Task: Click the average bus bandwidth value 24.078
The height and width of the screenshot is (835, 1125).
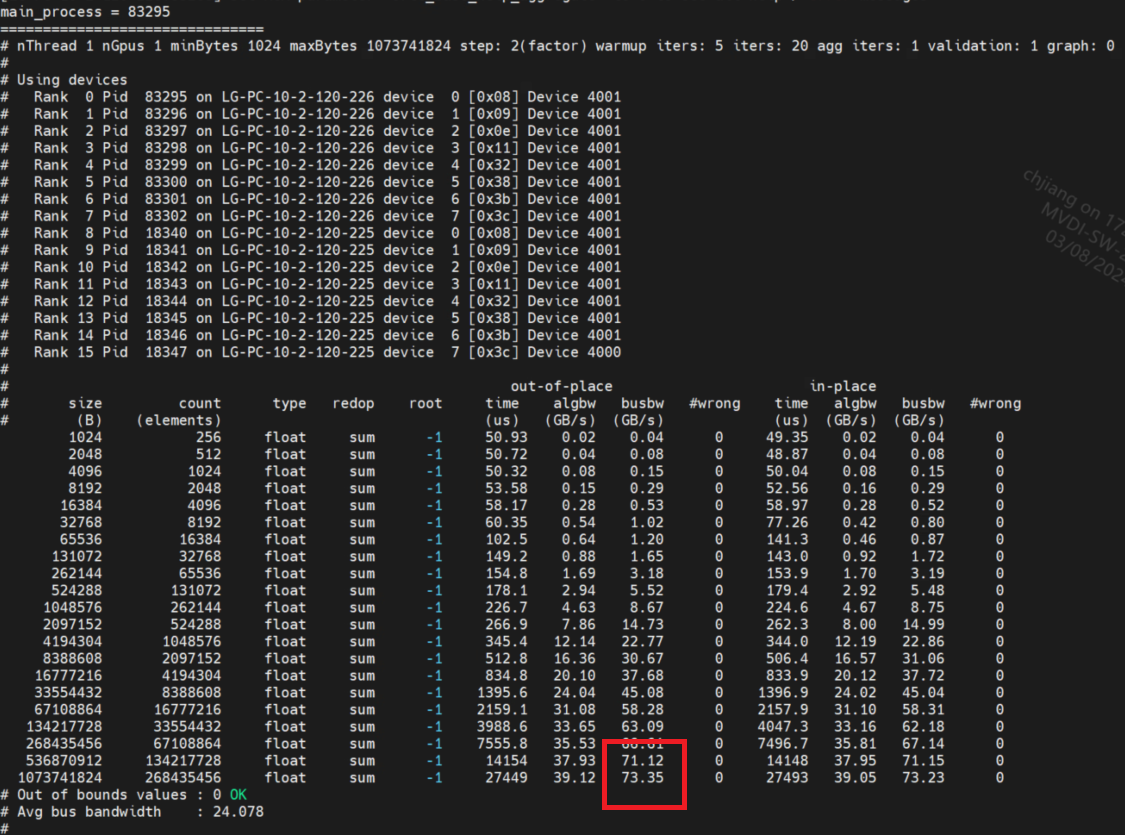Action: pyautogui.click(x=238, y=812)
